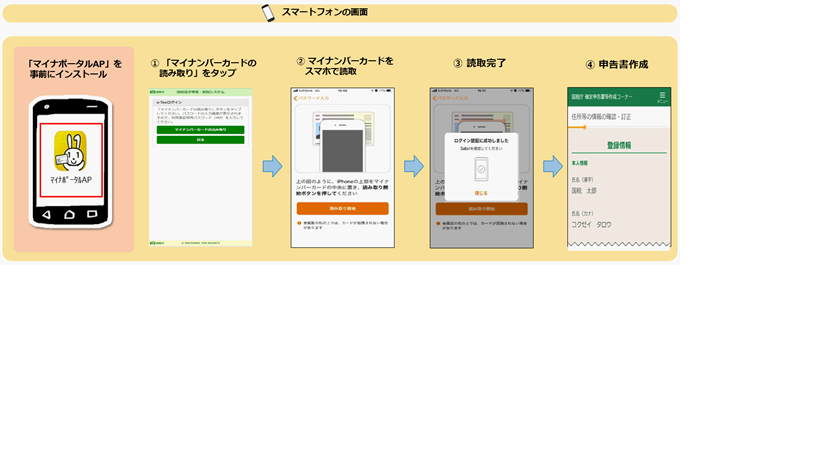The width and height of the screenshot is (819, 460).
Task: Tap the second green button below card reading
Action: pos(200,140)
